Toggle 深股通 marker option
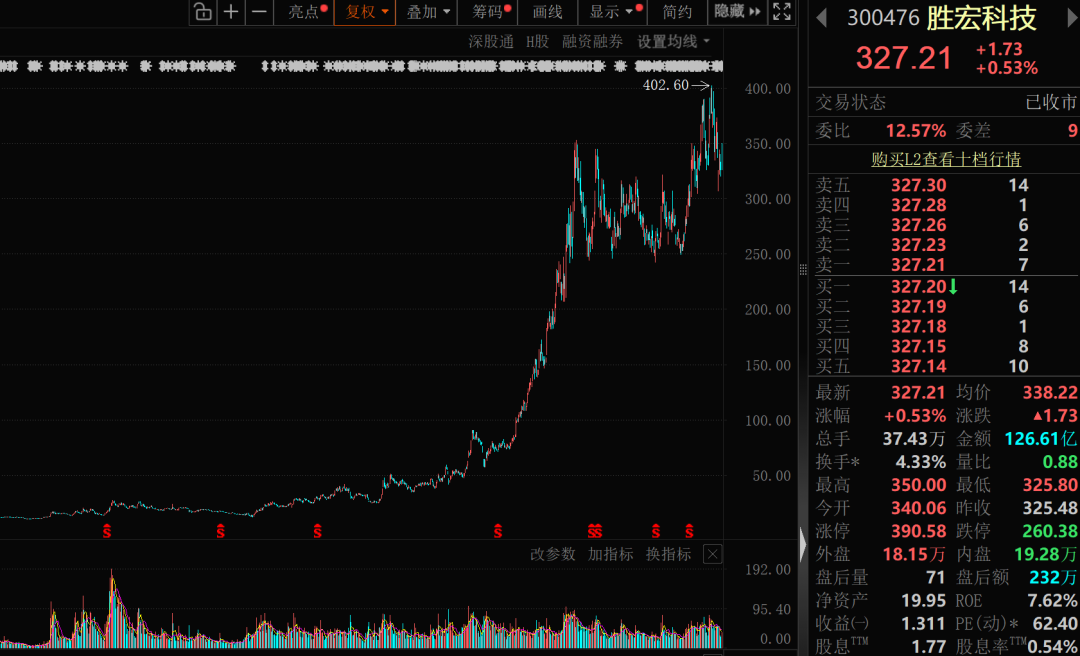Viewport: 1080px width, 656px height. click(491, 42)
